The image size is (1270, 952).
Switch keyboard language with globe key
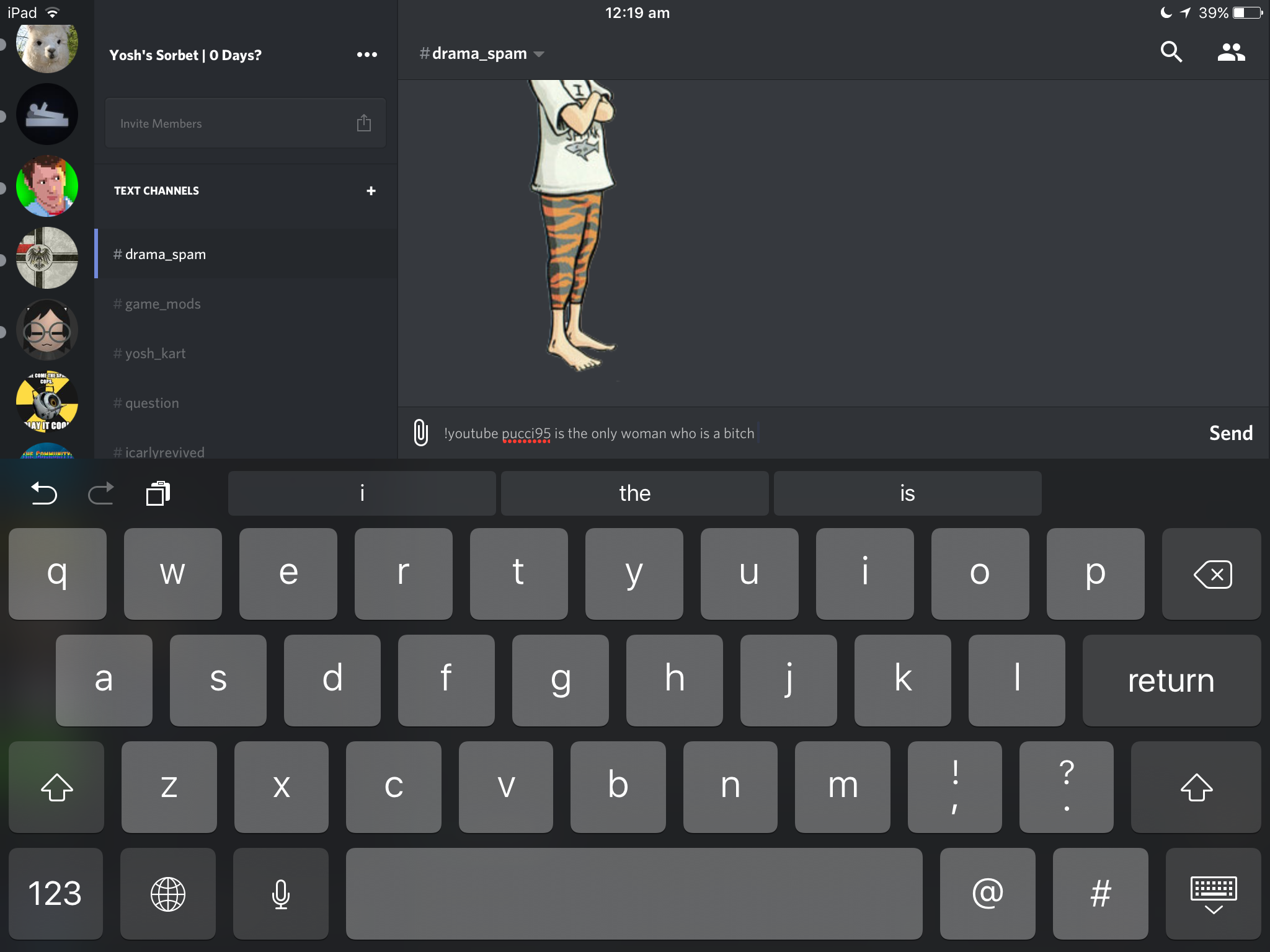click(167, 894)
